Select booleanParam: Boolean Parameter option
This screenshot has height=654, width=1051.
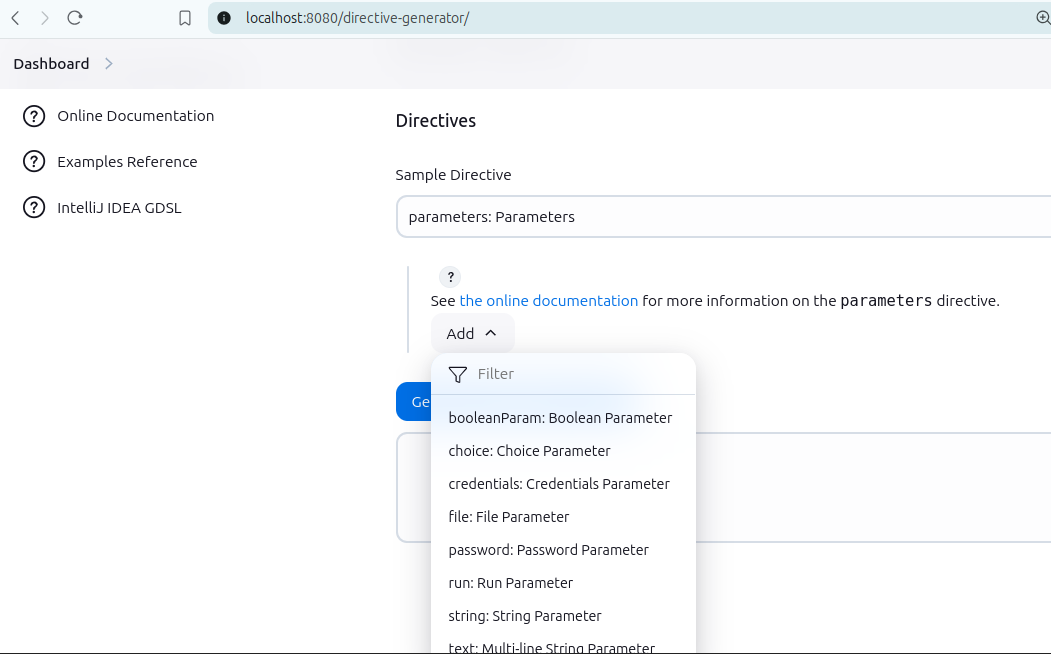tap(560, 418)
